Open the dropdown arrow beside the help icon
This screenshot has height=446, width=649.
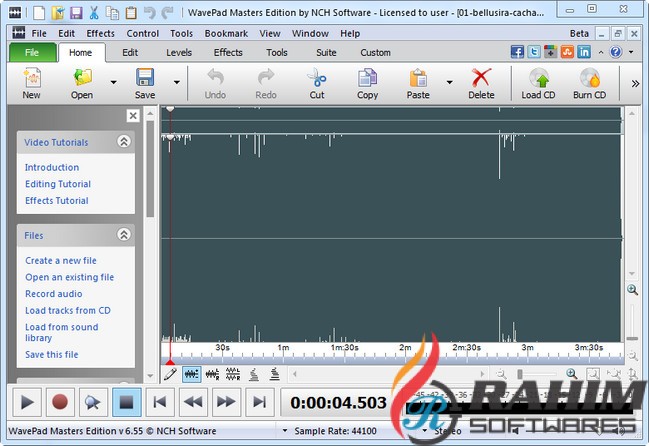tap(631, 52)
